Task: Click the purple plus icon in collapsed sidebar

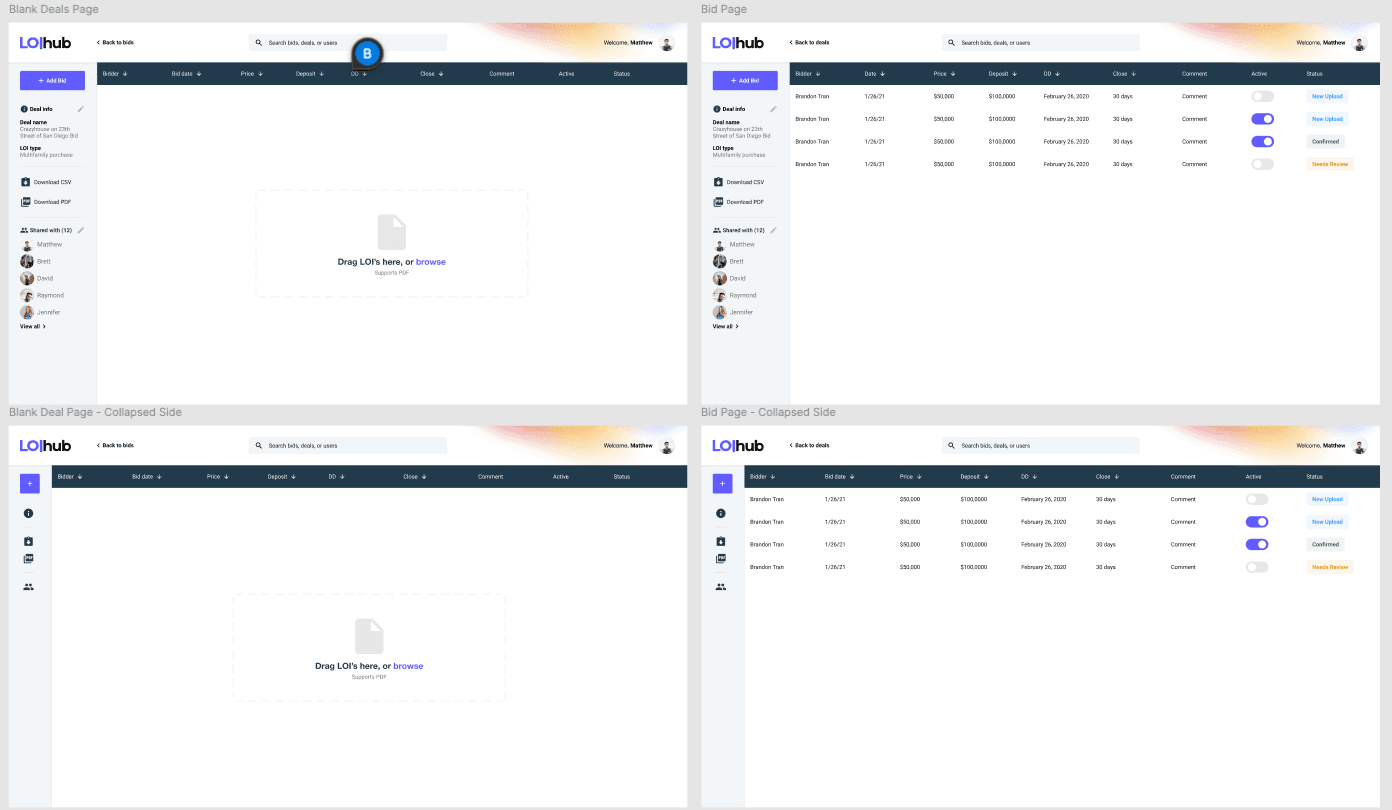Action: click(29, 483)
